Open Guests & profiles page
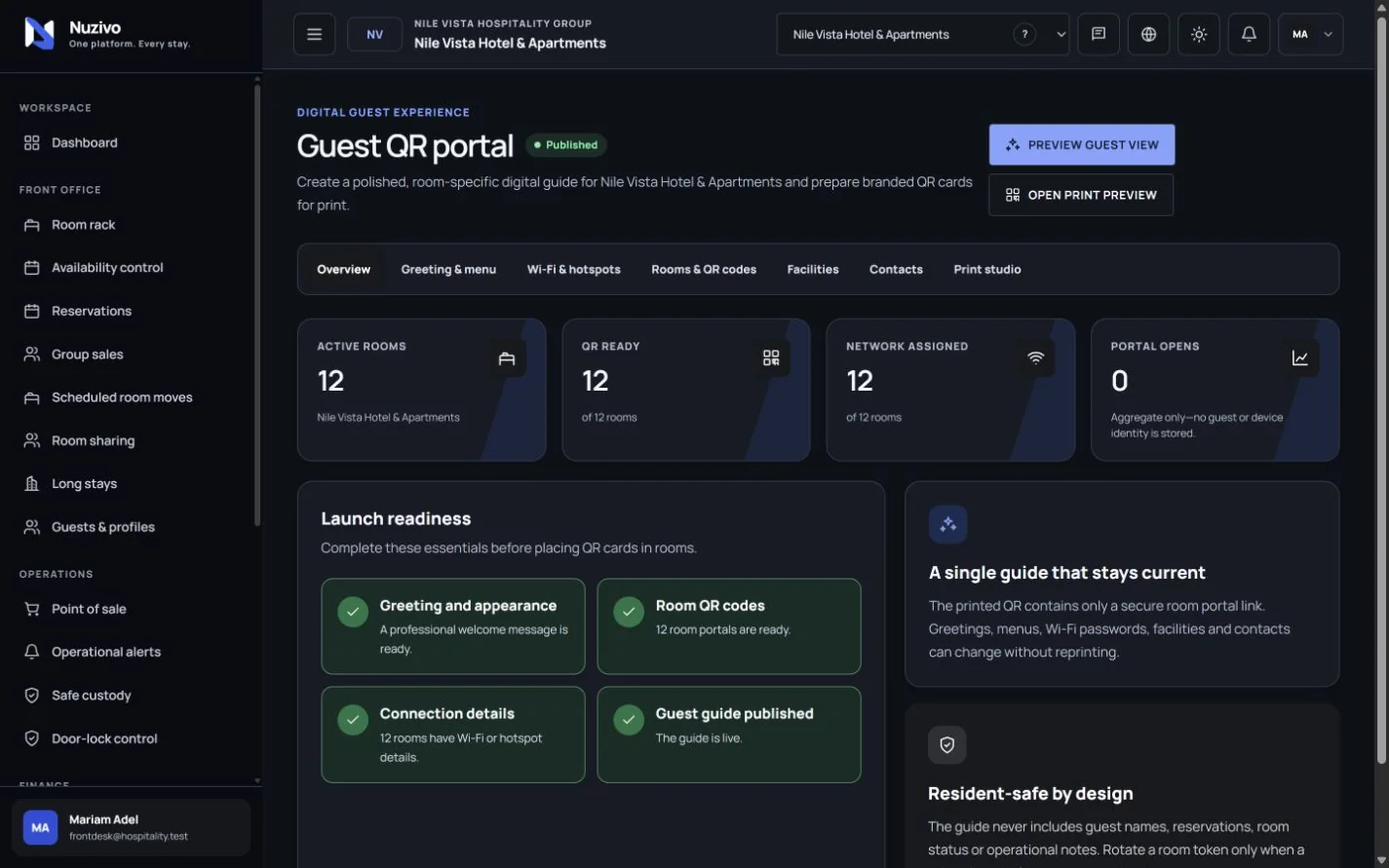The height and width of the screenshot is (868, 1389). (x=131, y=526)
